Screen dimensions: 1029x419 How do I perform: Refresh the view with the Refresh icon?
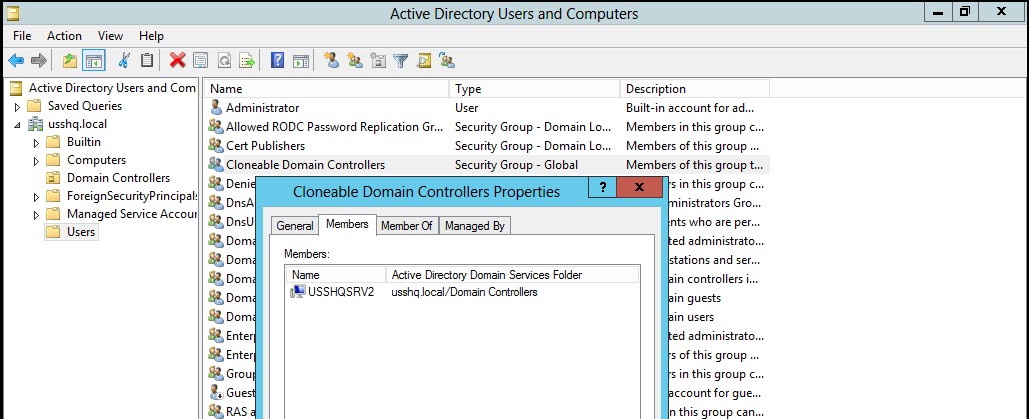(224, 61)
